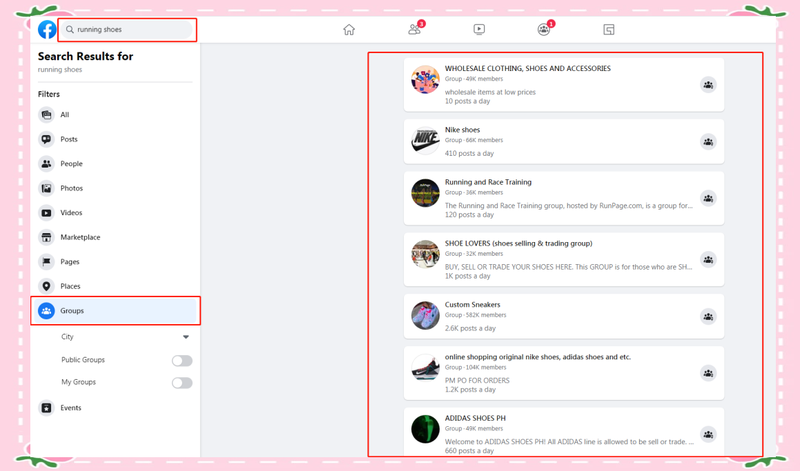This screenshot has height=471, width=800.
Task: Click the blue Groups filter icon
Action: 46,311
